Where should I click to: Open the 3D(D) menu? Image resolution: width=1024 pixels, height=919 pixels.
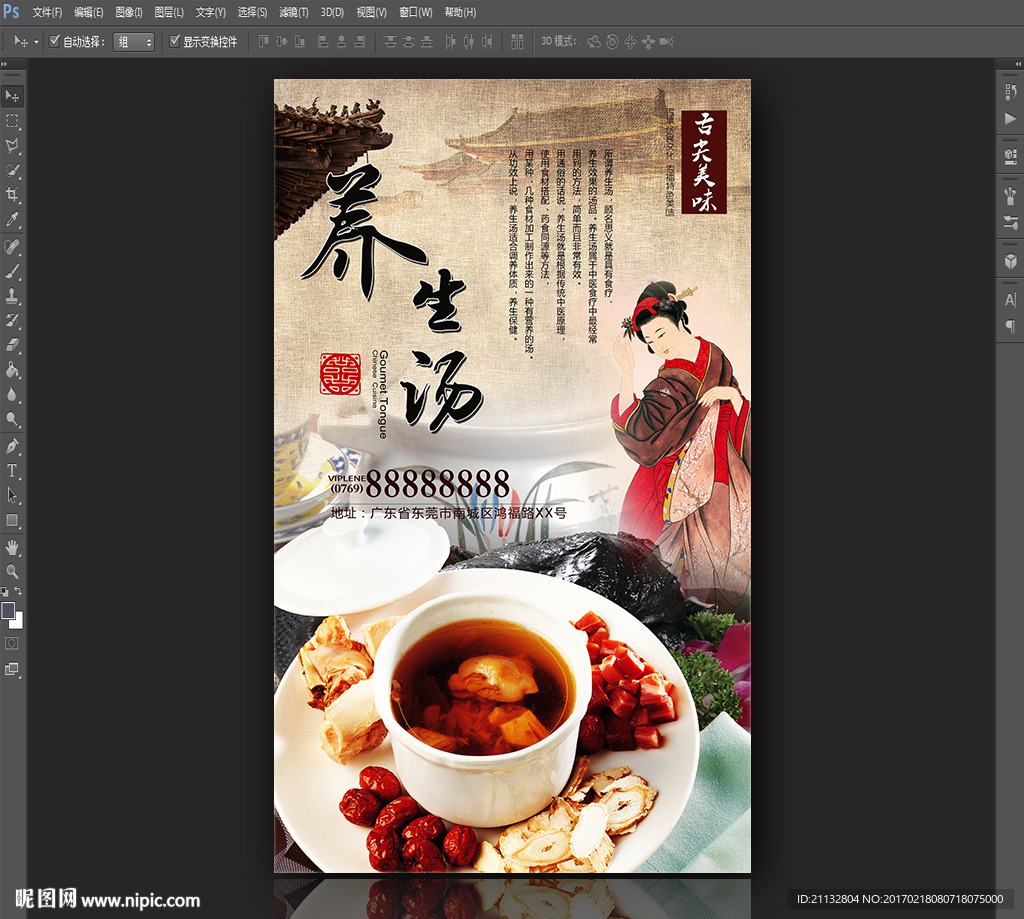click(x=332, y=12)
